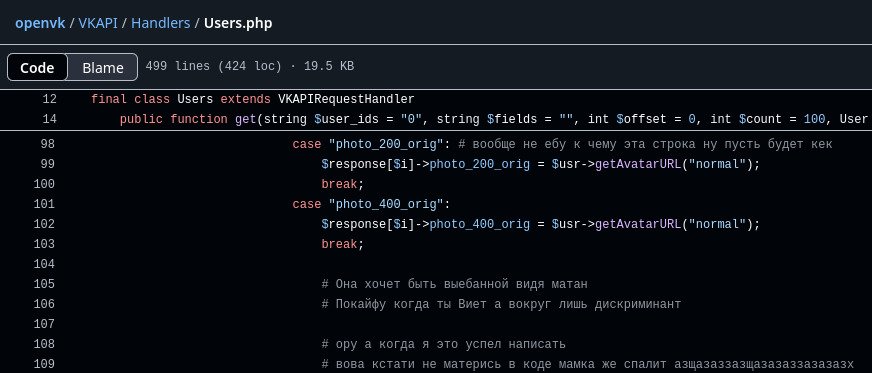Click sticky line number 14
Viewport: 872px width, 373px height.
coord(49,120)
